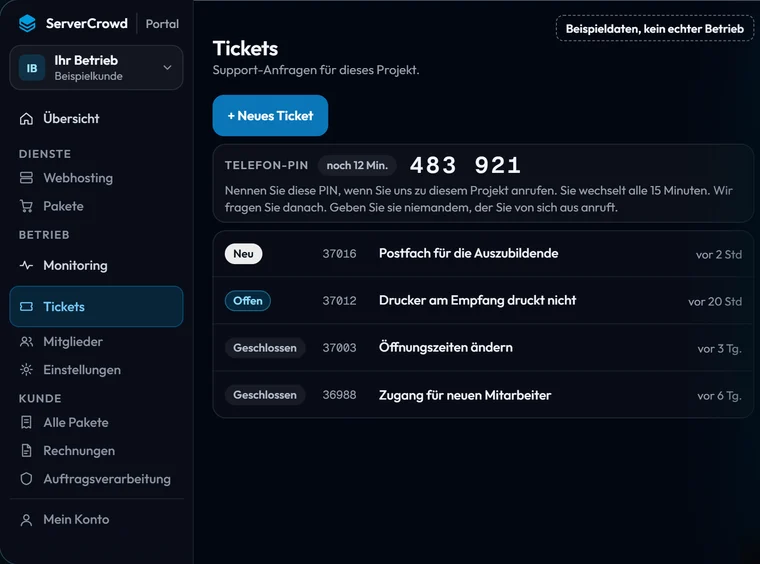Click the receipt icon beside Alle Pakete
Screen dimensions: 760x564
pos(26,423)
